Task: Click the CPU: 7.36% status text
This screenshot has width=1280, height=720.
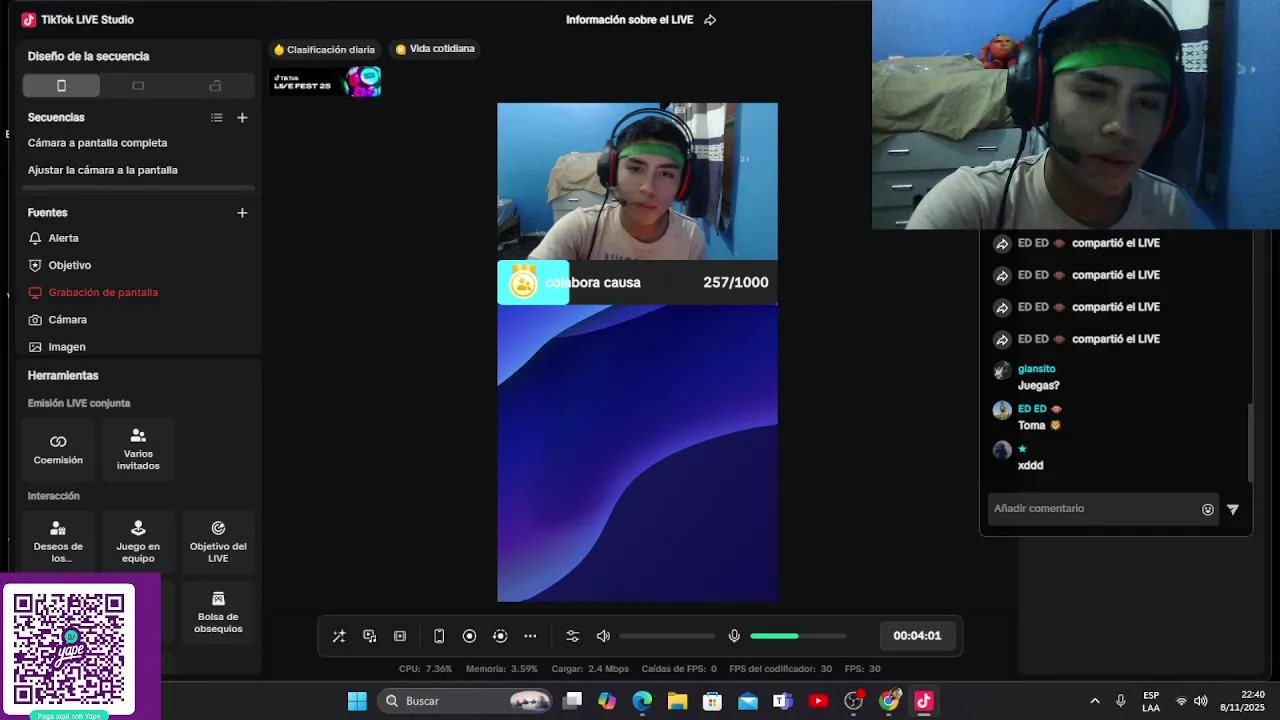Action: click(425, 669)
